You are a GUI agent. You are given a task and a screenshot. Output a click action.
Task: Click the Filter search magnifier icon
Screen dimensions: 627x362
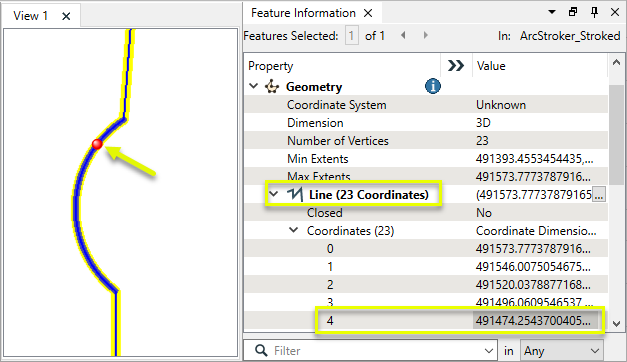(261, 350)
